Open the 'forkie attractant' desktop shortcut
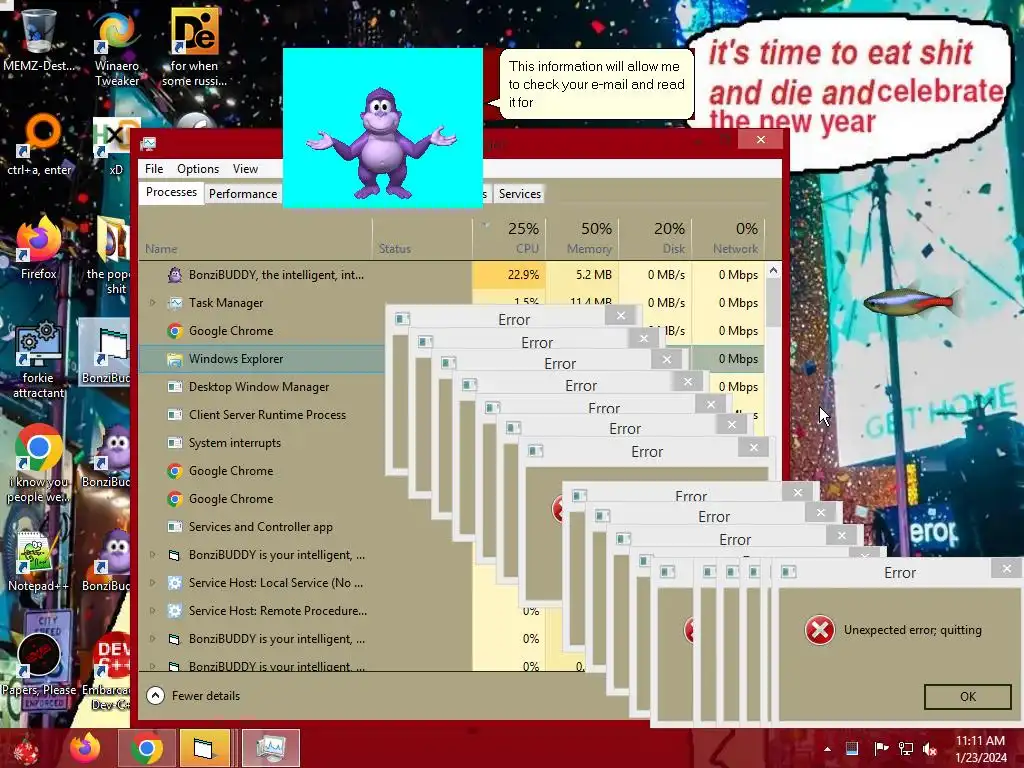The height and width of the screenshot is (768, 1024). pyautogui.click(x=39, y=359)
